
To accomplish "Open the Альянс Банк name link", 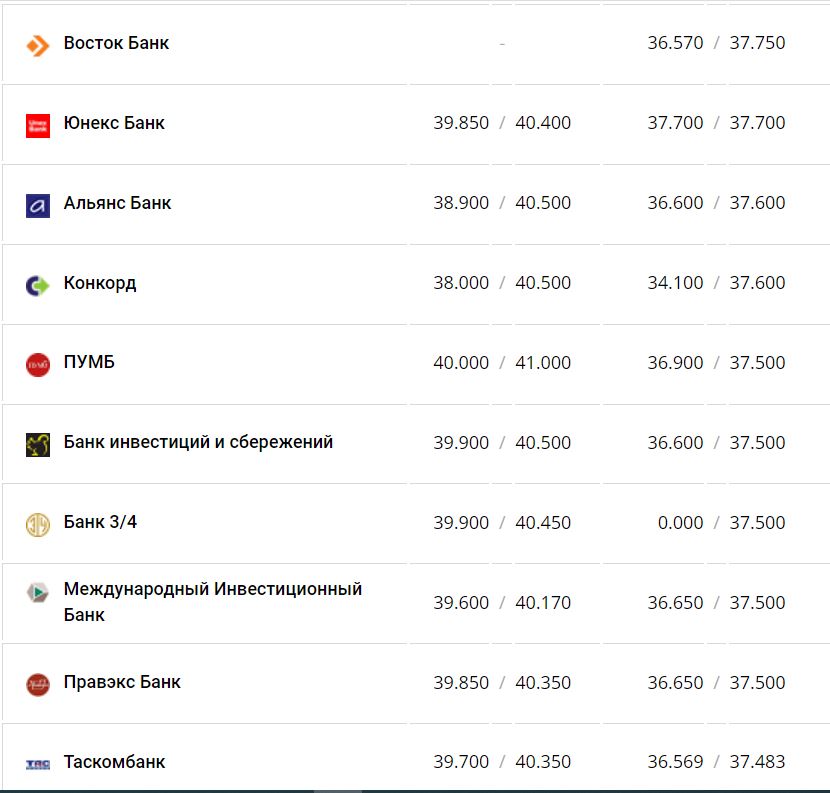I will 117,203.
